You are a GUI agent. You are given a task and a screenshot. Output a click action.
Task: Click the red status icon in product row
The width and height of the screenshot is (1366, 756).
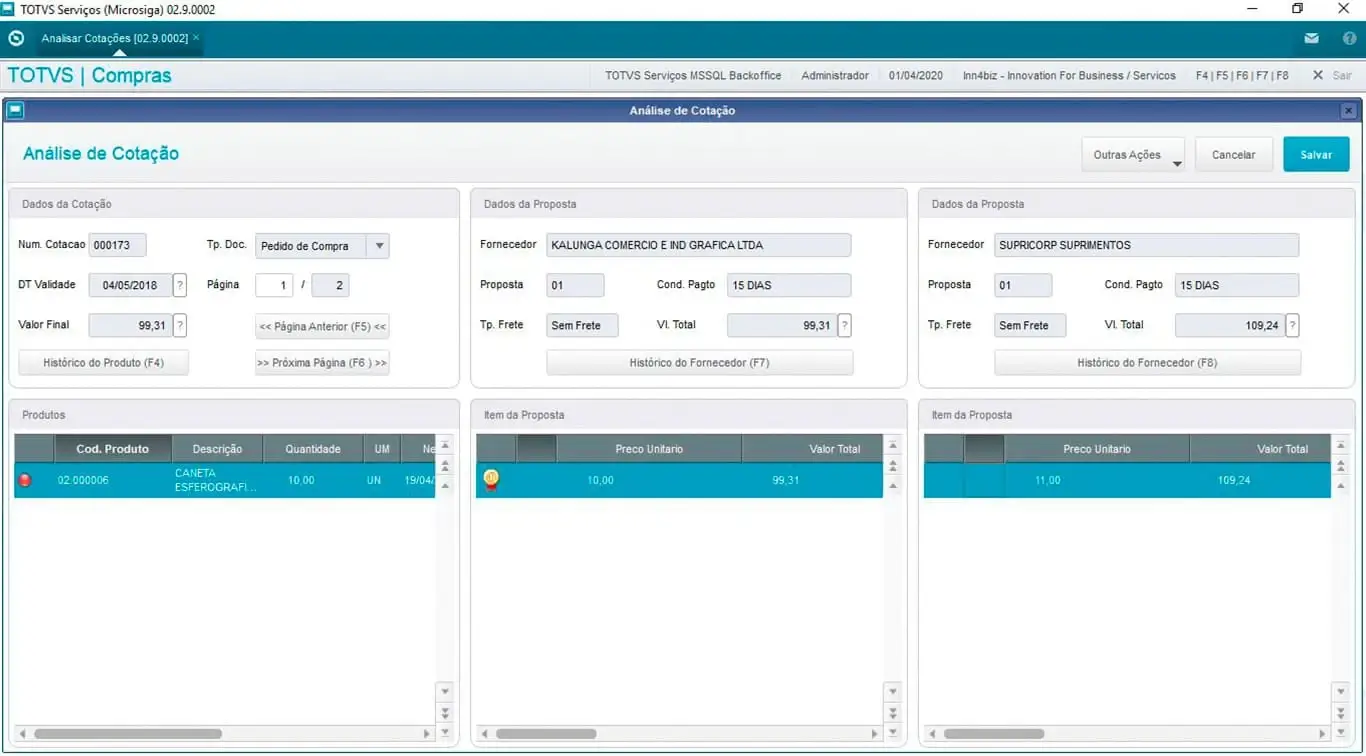coord(25,480)
